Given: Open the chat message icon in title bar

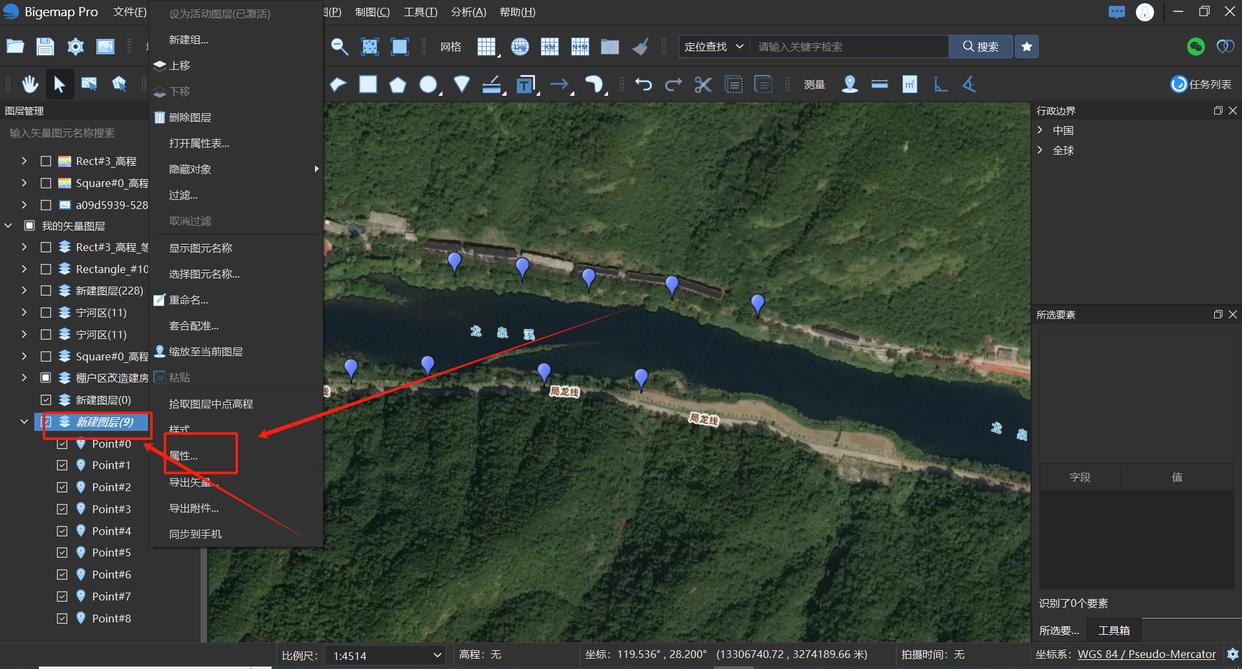Looking at the screenshot, I should click(1117, 12).
